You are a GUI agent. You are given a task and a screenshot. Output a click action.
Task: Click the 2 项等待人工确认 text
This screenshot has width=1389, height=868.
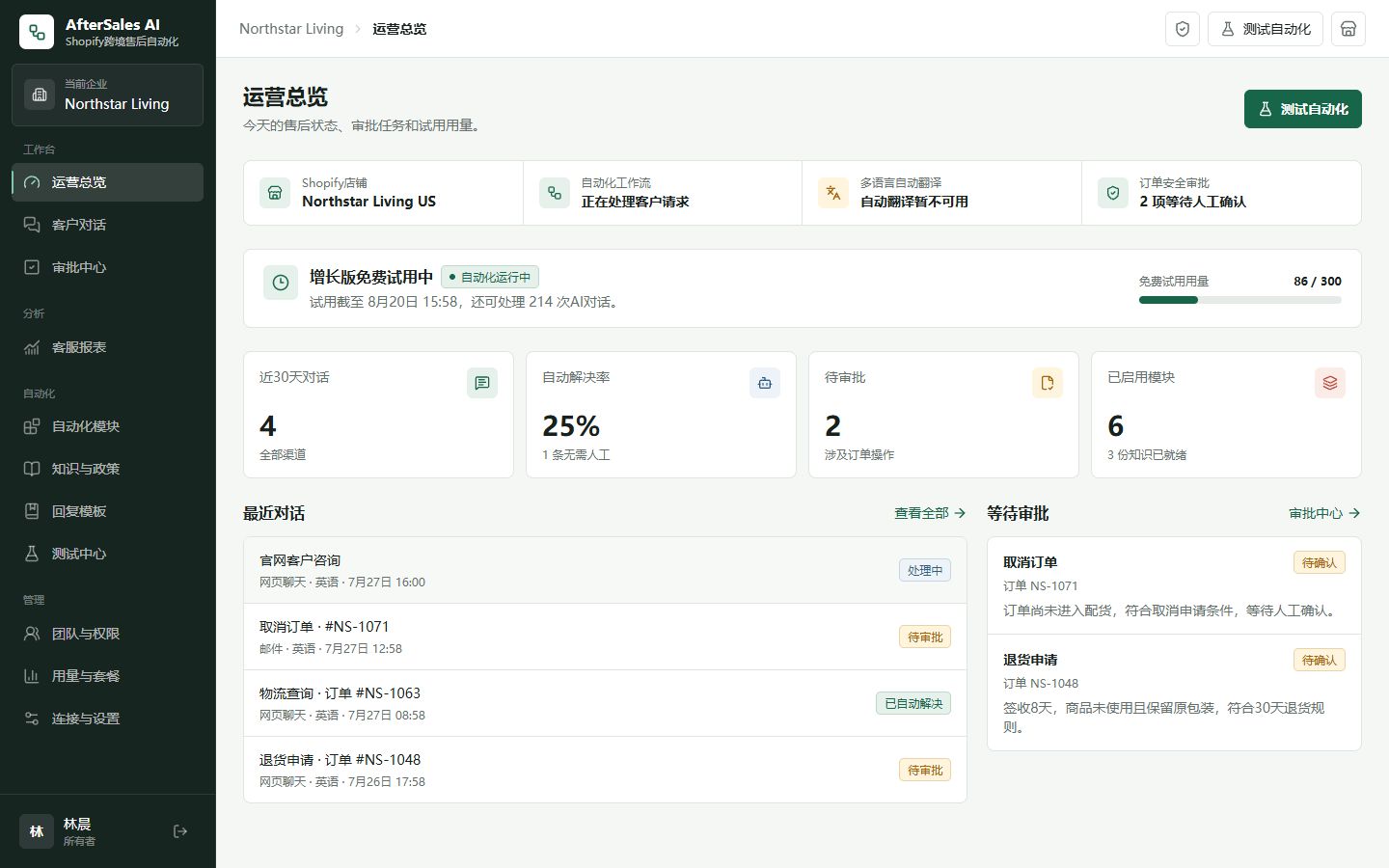(x=1192, y=202)
